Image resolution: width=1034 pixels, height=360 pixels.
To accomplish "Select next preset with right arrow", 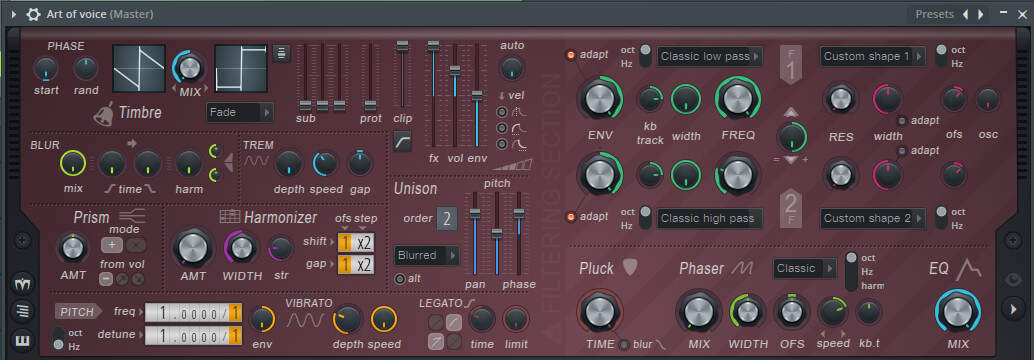I will 981,14.
